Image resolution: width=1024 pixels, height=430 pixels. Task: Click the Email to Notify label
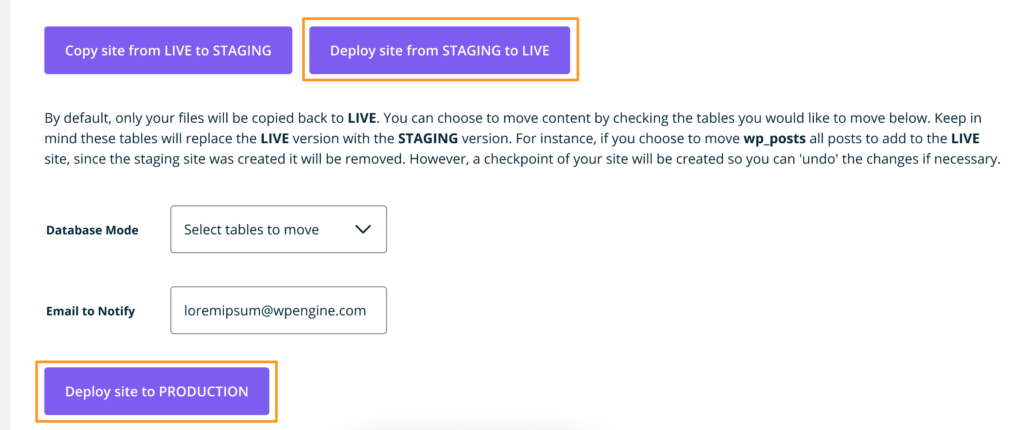tap(90, 311)
